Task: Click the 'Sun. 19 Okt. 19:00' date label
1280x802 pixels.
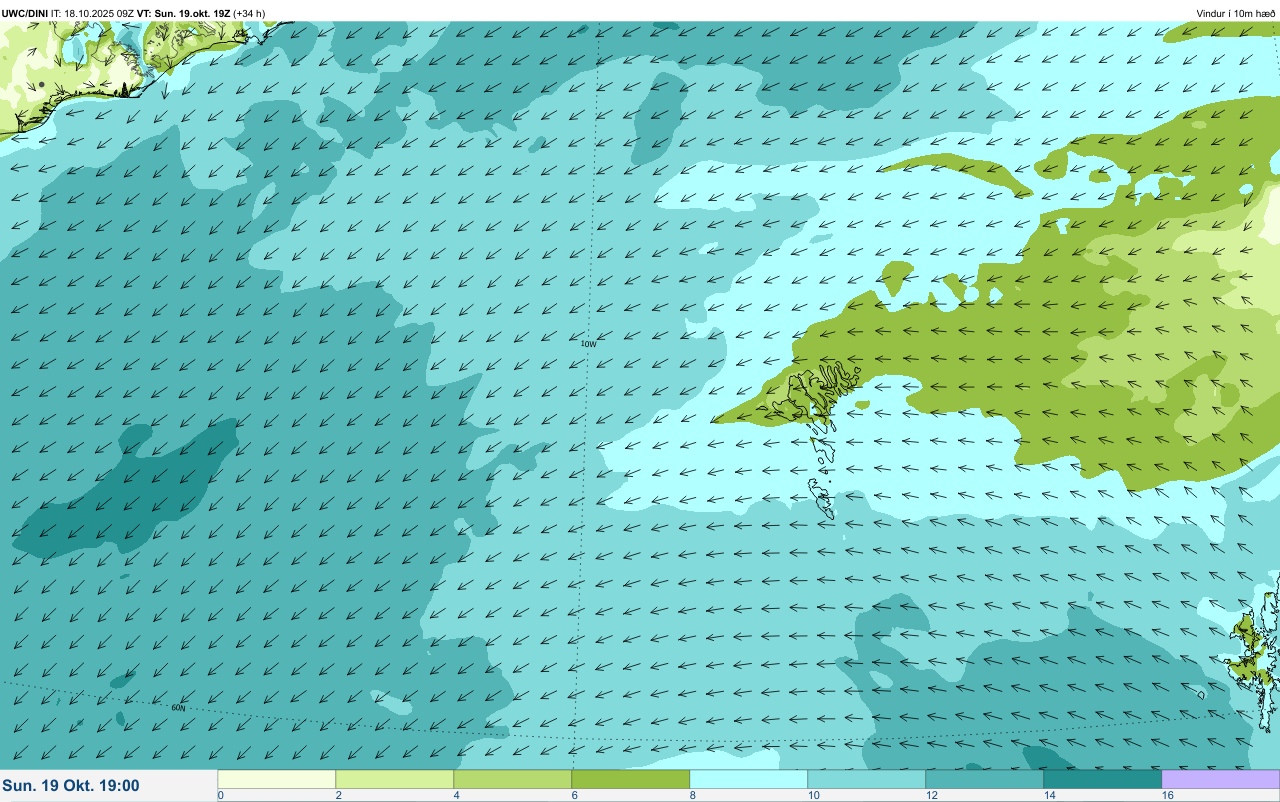Action: (71, 786)
